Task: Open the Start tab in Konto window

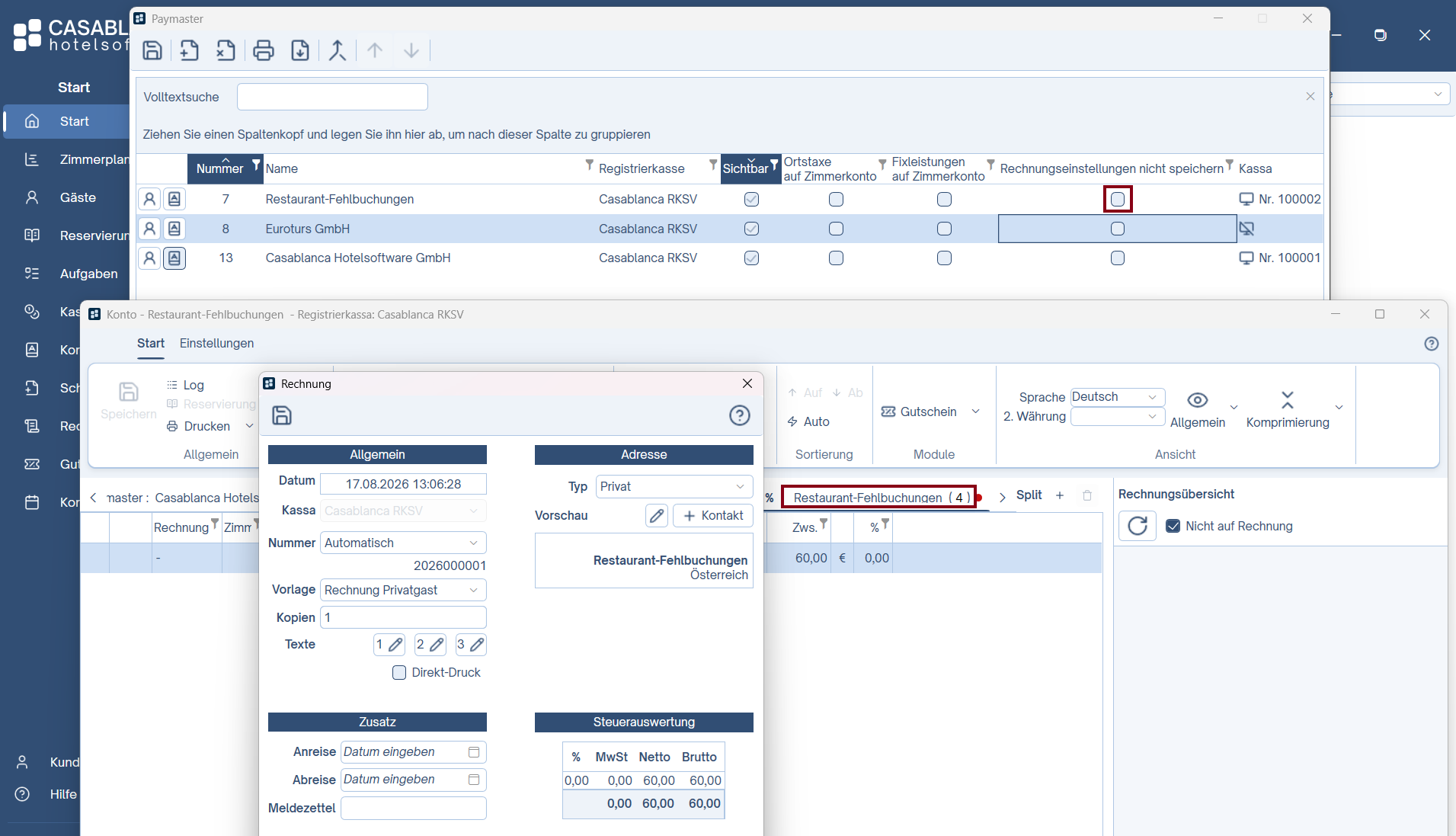Action: click(151, 343)
